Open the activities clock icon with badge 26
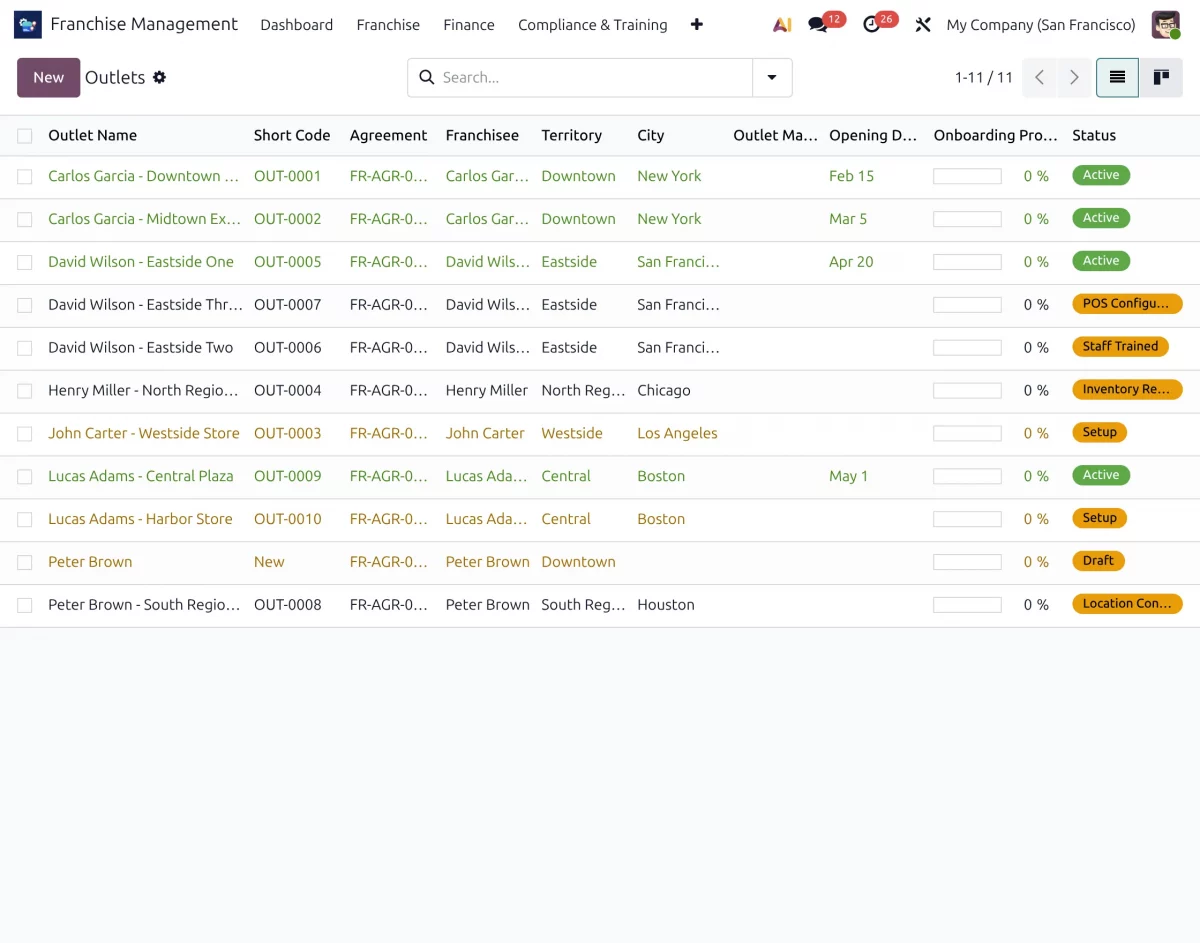This screenshot has width=1200, height=943. (x=872, y=25)
